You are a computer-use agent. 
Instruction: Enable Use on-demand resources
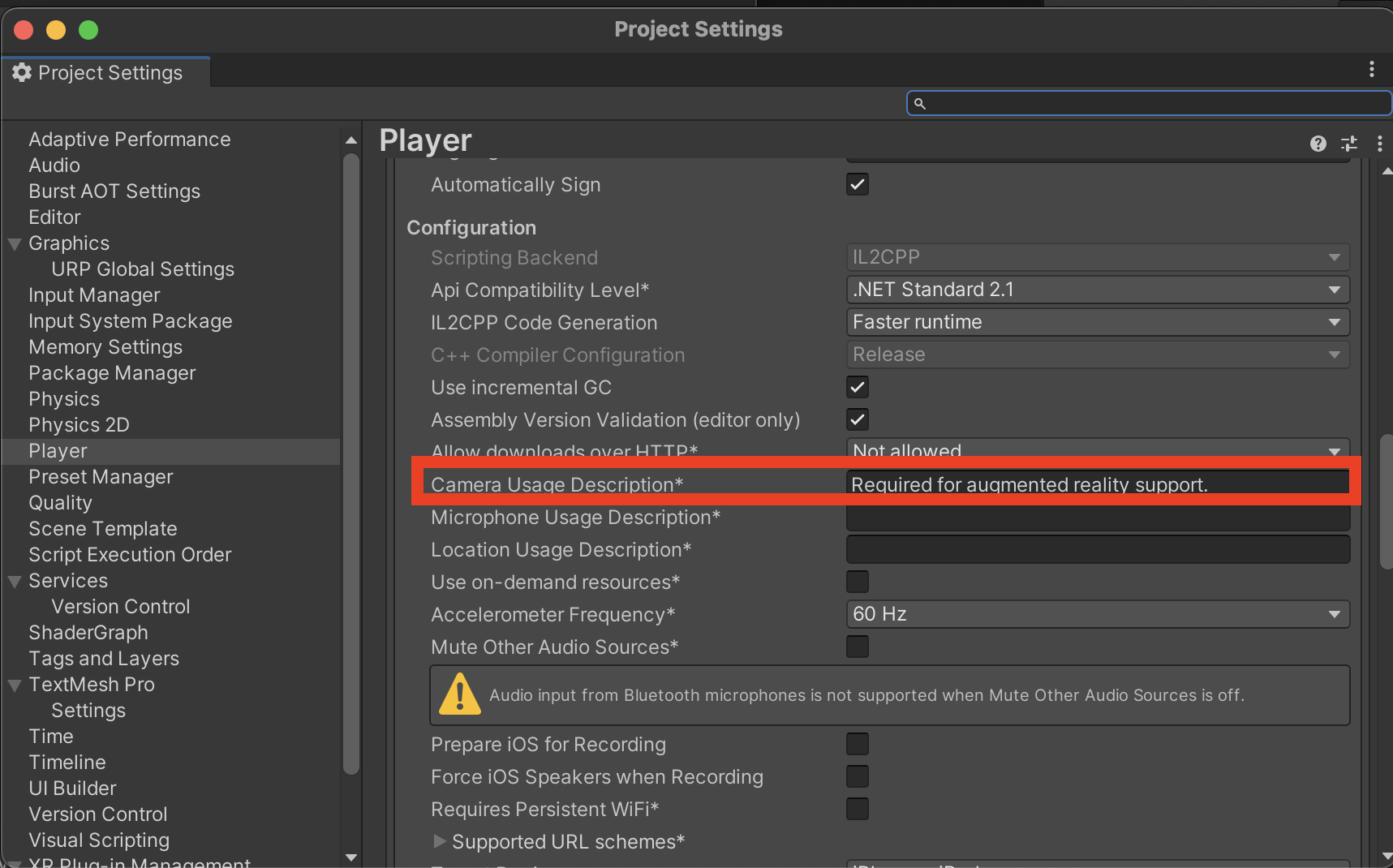point(858,582)
